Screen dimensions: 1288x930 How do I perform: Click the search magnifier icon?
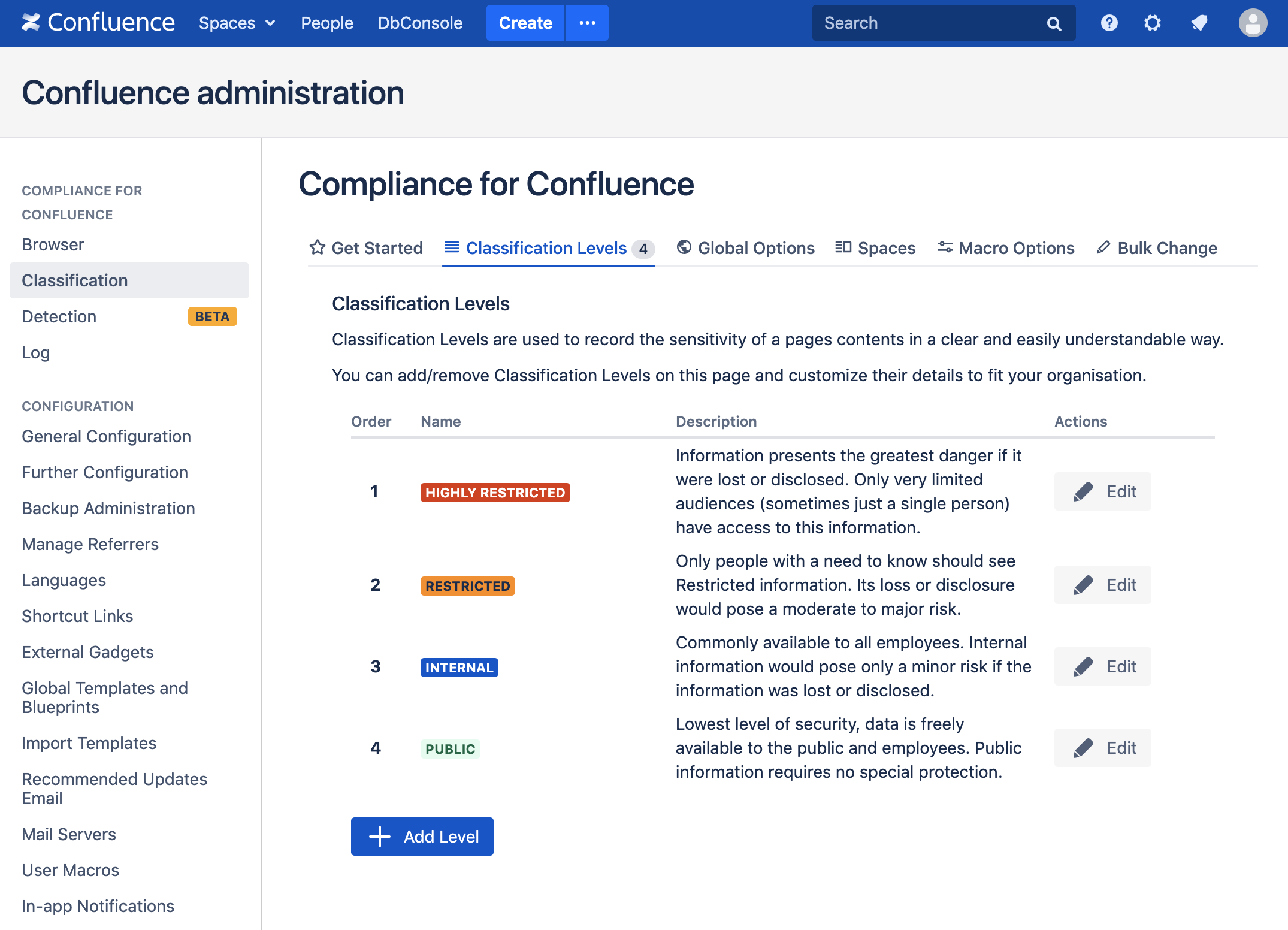point(1054,23)
